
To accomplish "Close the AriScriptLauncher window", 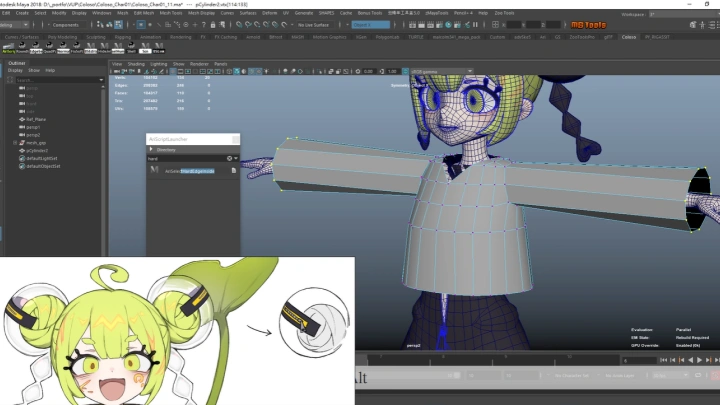I will tap(235, 139).
